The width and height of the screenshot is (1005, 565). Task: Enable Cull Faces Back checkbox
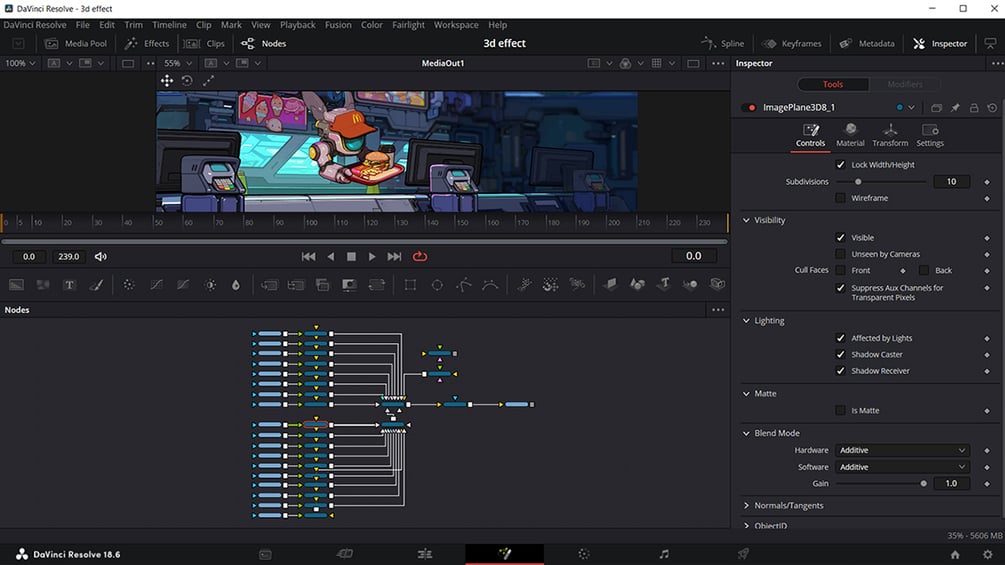924,270
